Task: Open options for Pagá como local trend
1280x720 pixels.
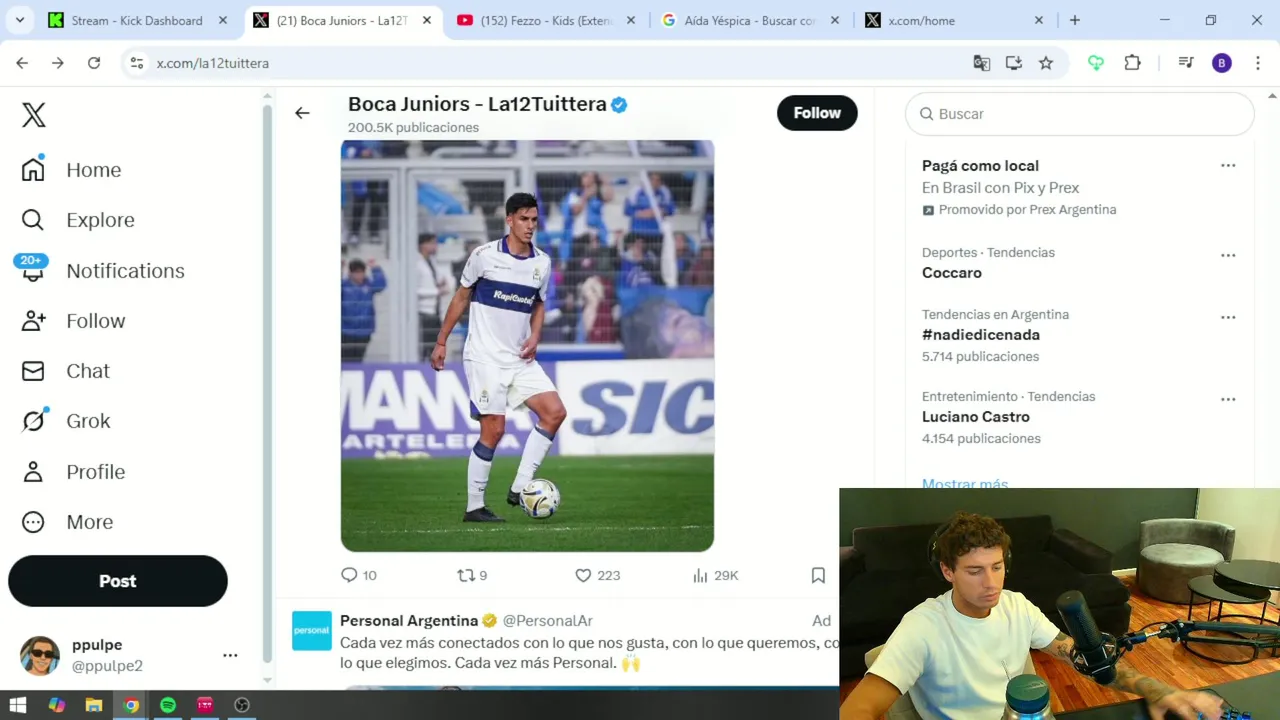Action: coord(1228,166)
